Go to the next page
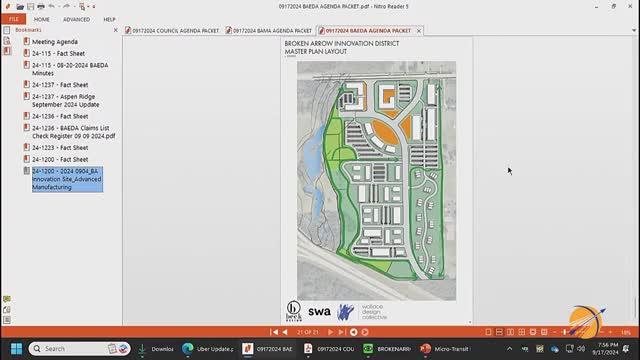Screen dimensions: 640x360 tap(330, 332)
